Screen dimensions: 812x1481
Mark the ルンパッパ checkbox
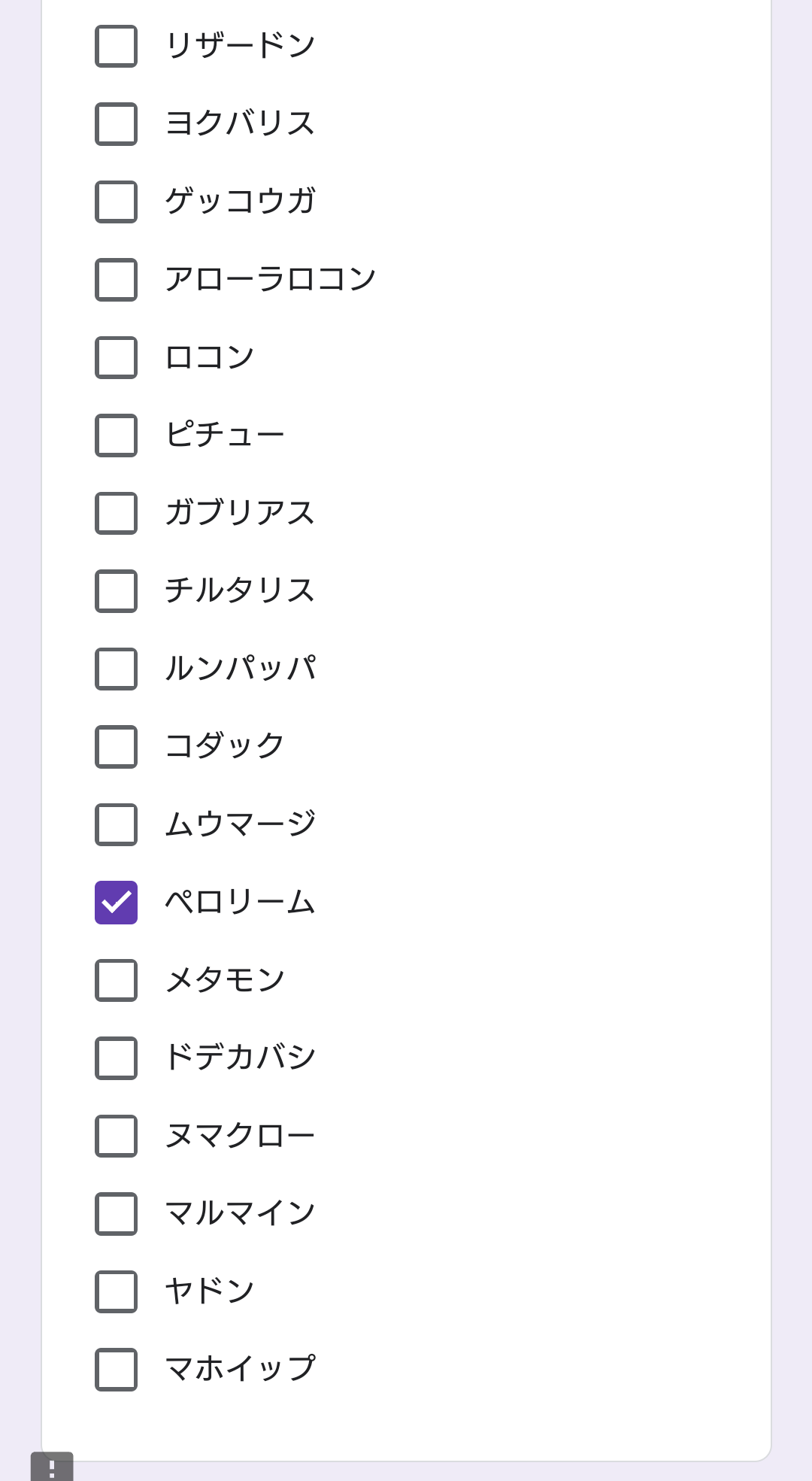[116, 669]
